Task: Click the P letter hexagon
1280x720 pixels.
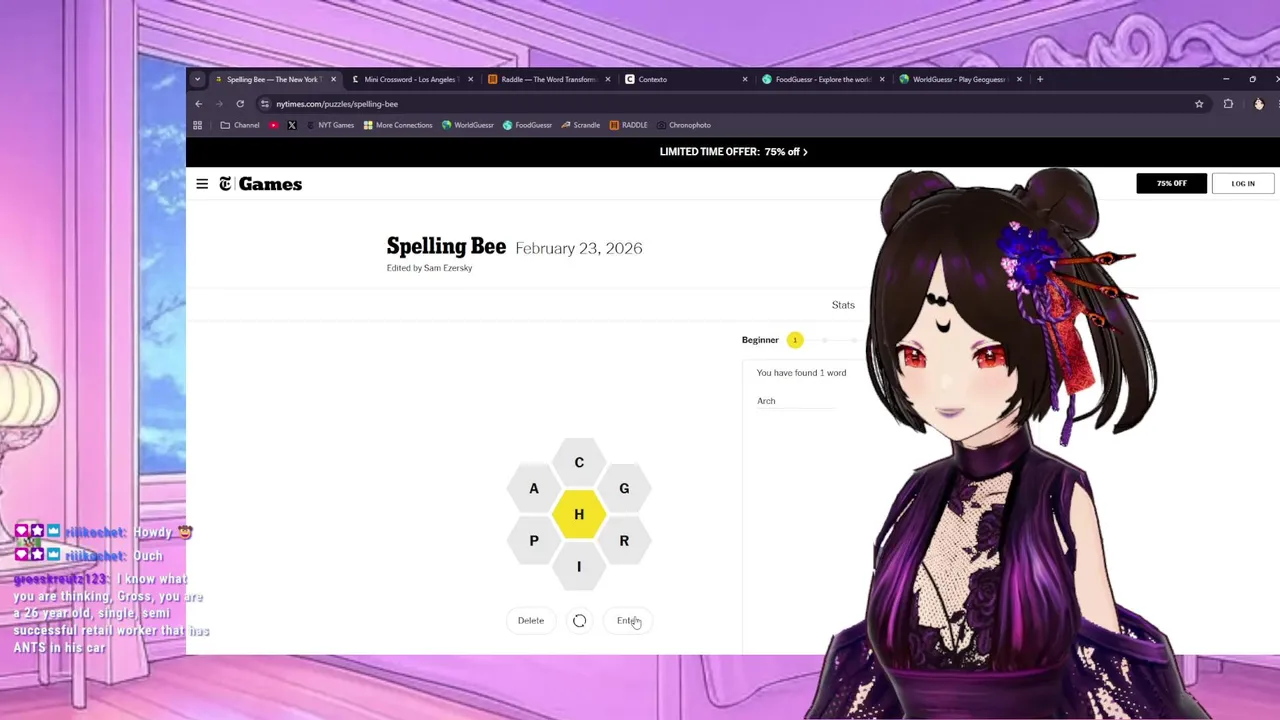Action: pos(534,540)
